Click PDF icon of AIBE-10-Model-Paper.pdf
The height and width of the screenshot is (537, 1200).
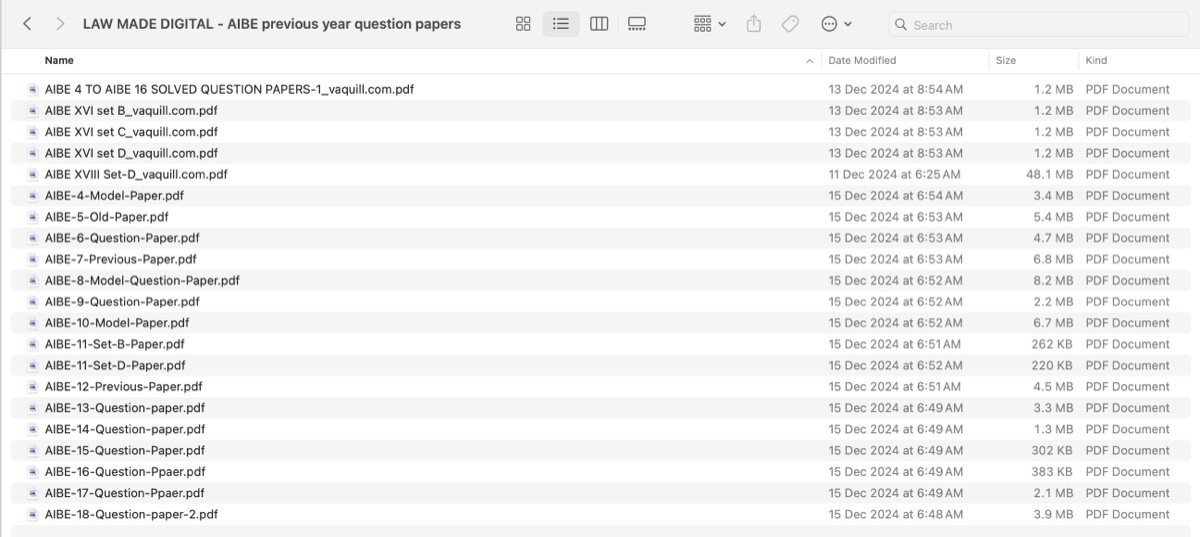tap(33, 323)
